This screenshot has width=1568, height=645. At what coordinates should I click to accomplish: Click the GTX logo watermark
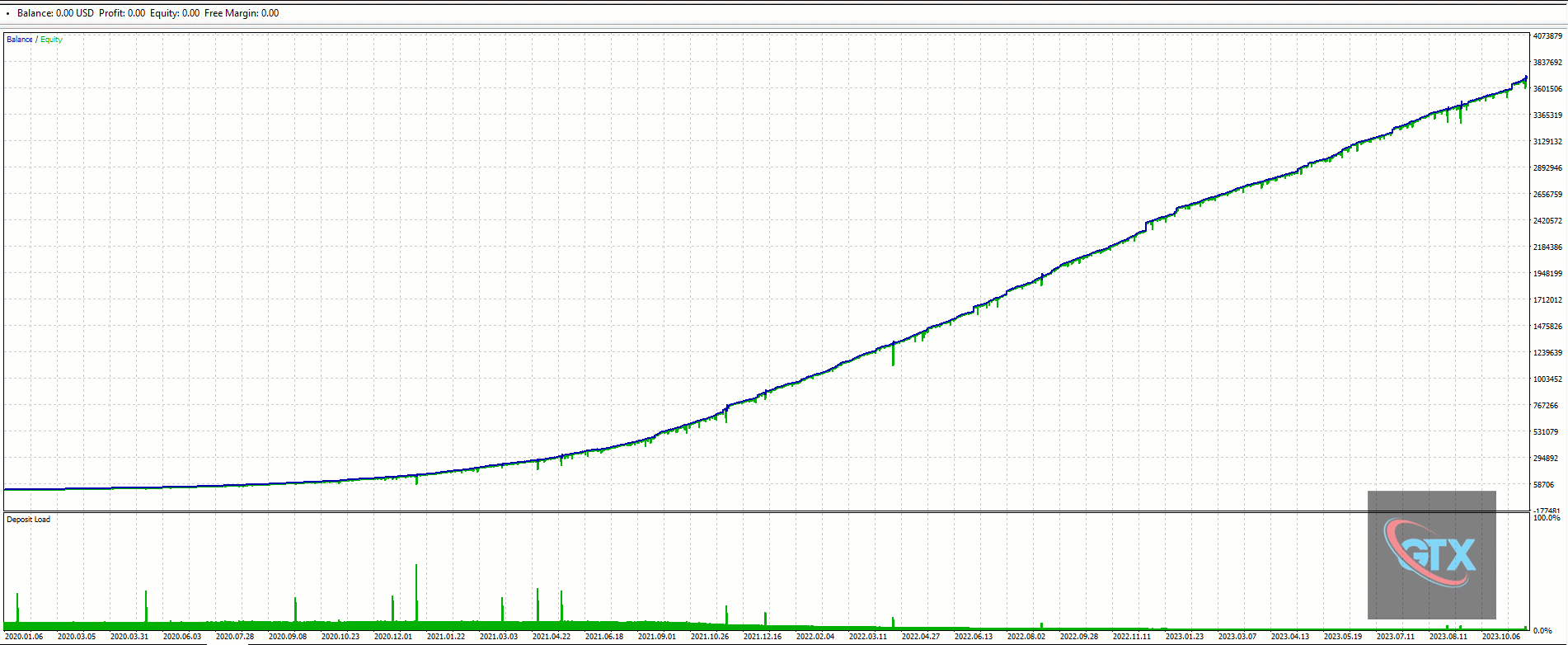click(1431, 554)
